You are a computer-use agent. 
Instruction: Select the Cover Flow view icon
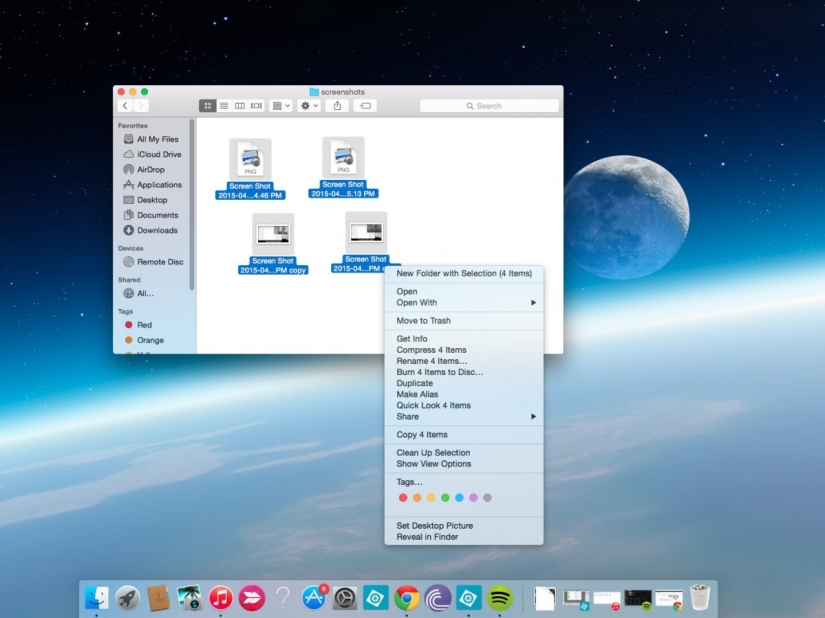pyautogui.click(x=257, y=105)
